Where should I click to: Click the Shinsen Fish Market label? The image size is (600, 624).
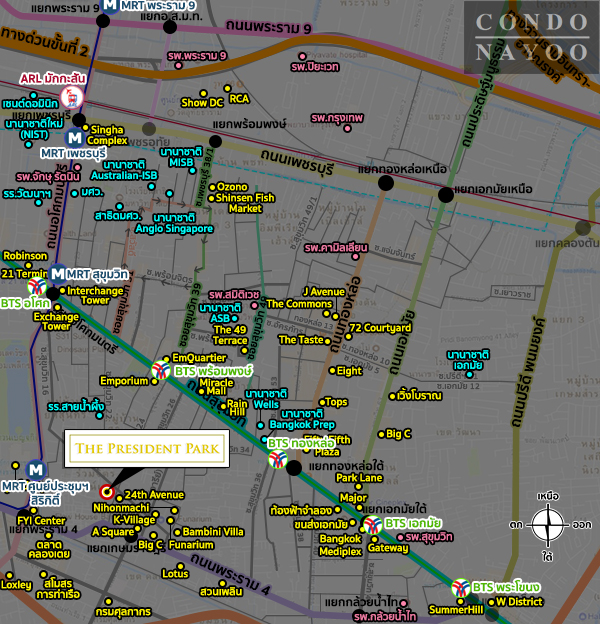click(245, 203)
